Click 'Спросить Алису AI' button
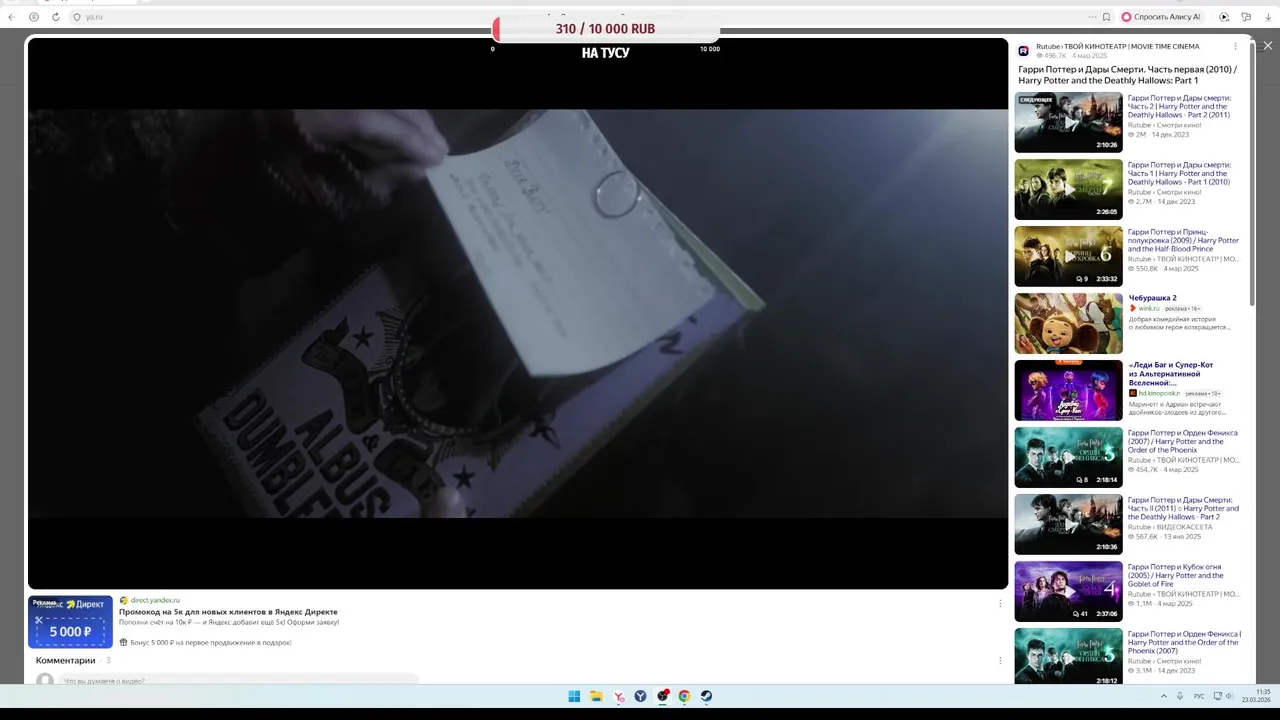Viewport: 1280px width, 720px height. coord(1161,17)
